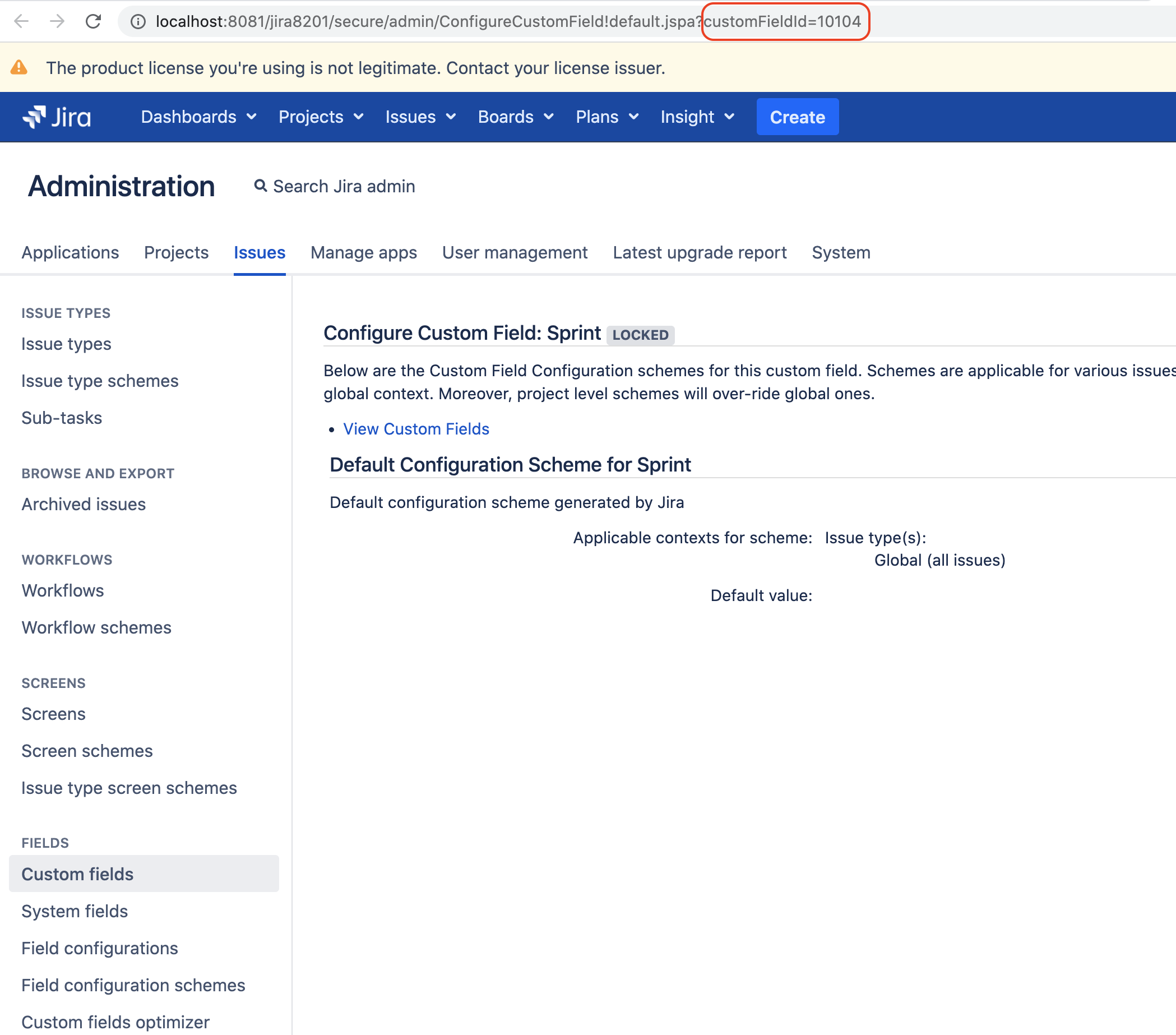Screen dimensions: 1176x1035
Task: Expand the Dashboards dropdown
Action: coord(198,117)
